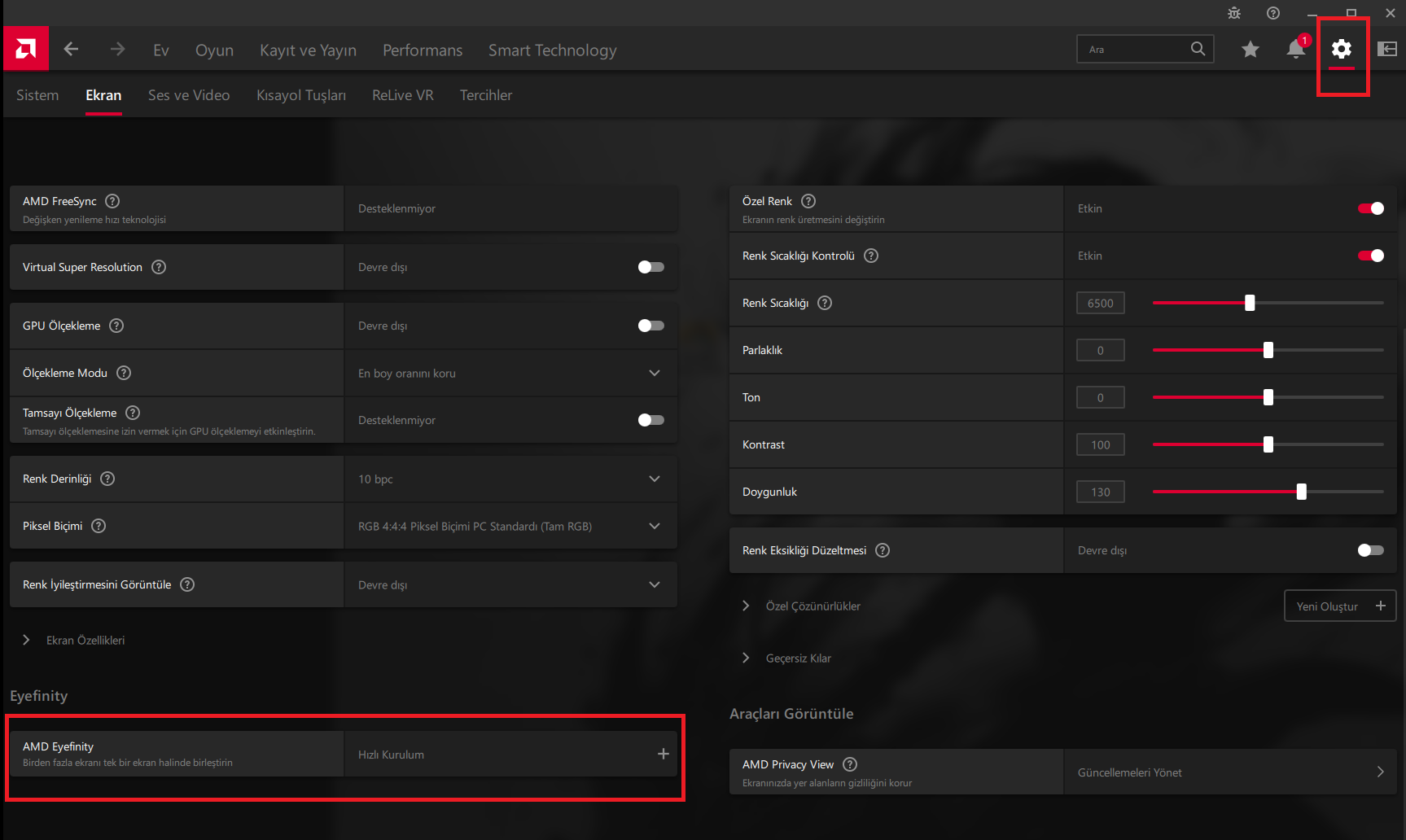Adjust Parlaklık slider
Screen dimensions: 1406x840
(1268, 350)
